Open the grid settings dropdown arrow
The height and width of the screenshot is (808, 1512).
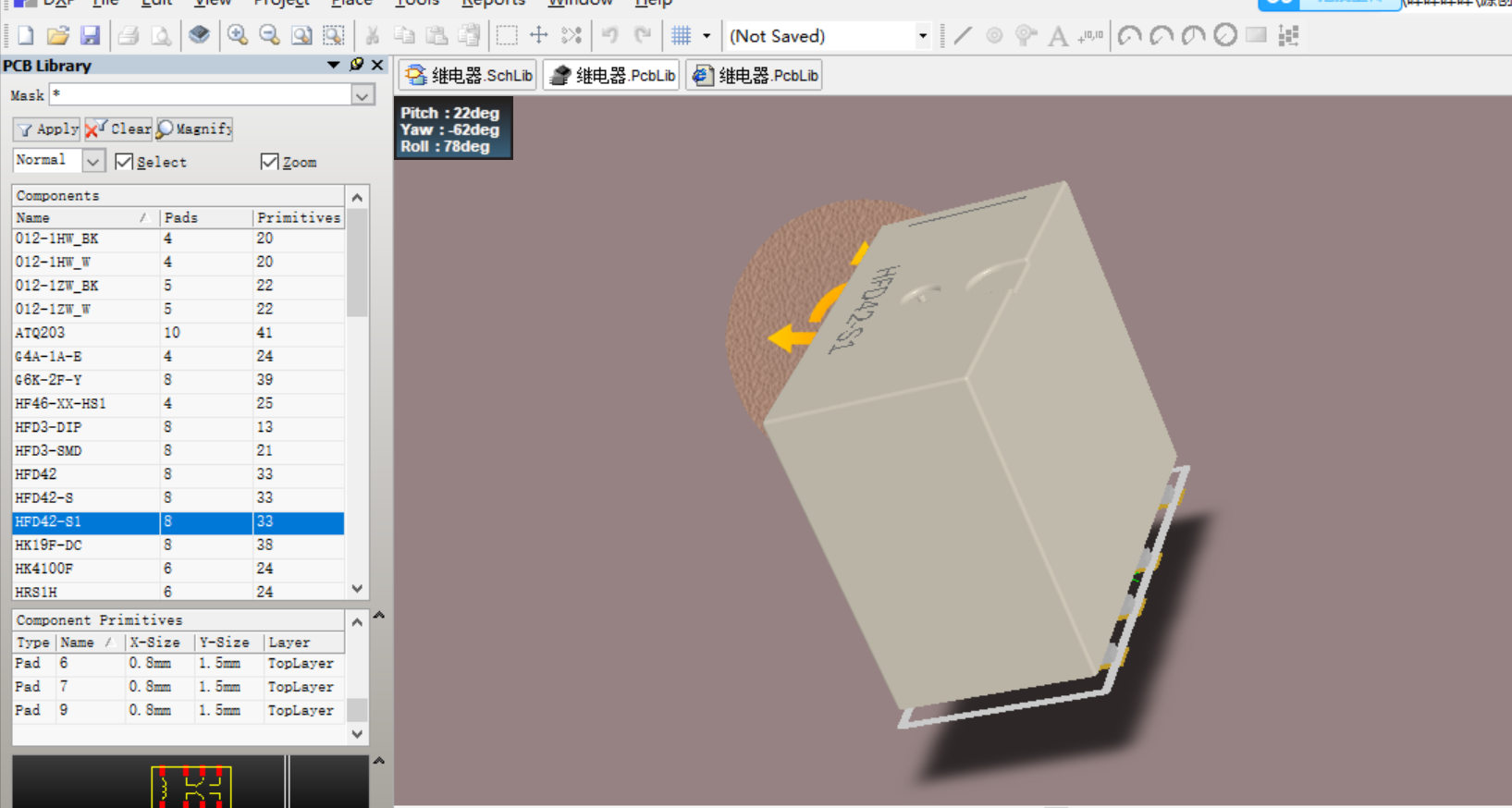(707, 36)
